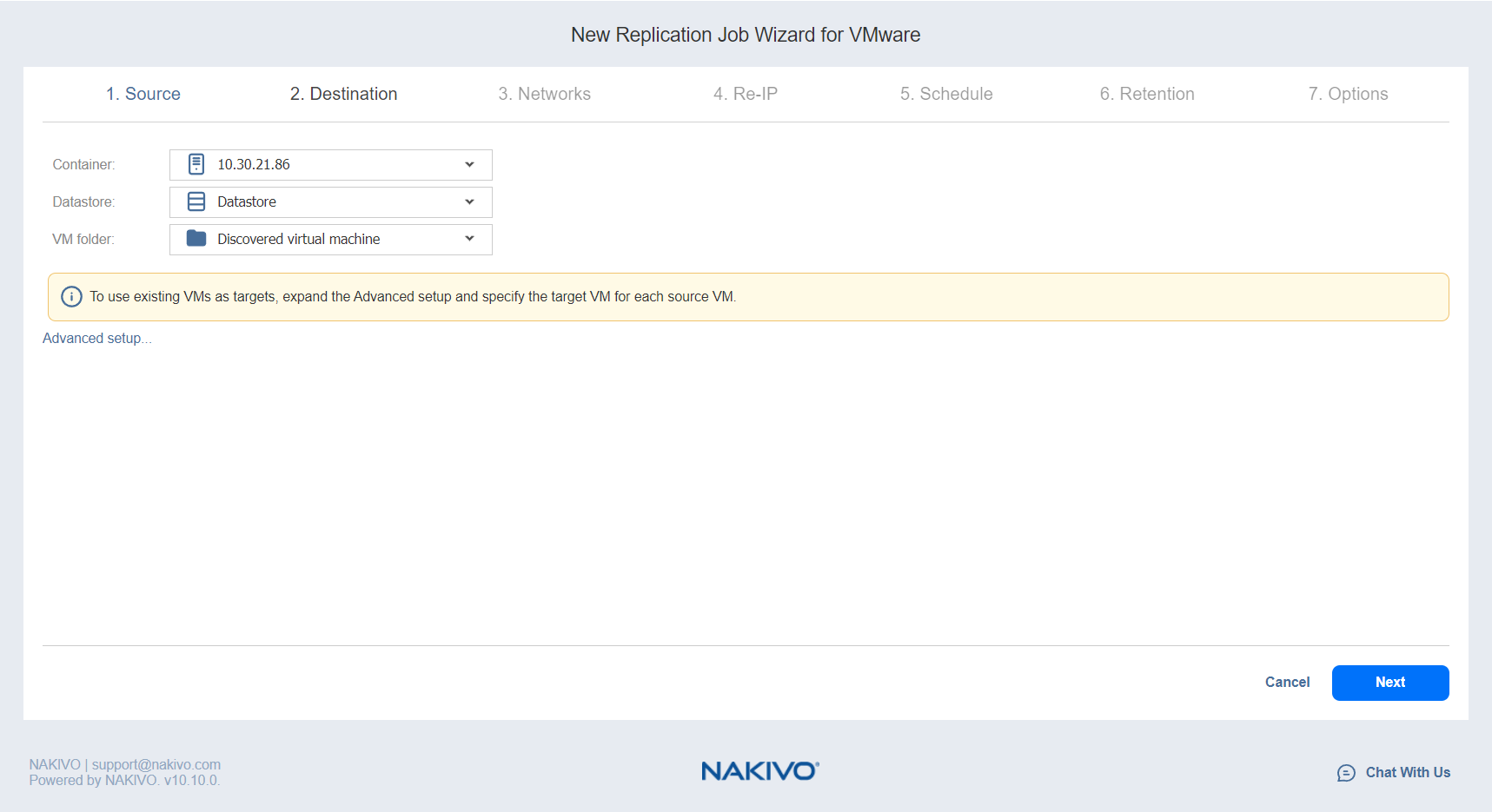
Task: Open the 4. Re-IP step
Action: coord(745,94)
